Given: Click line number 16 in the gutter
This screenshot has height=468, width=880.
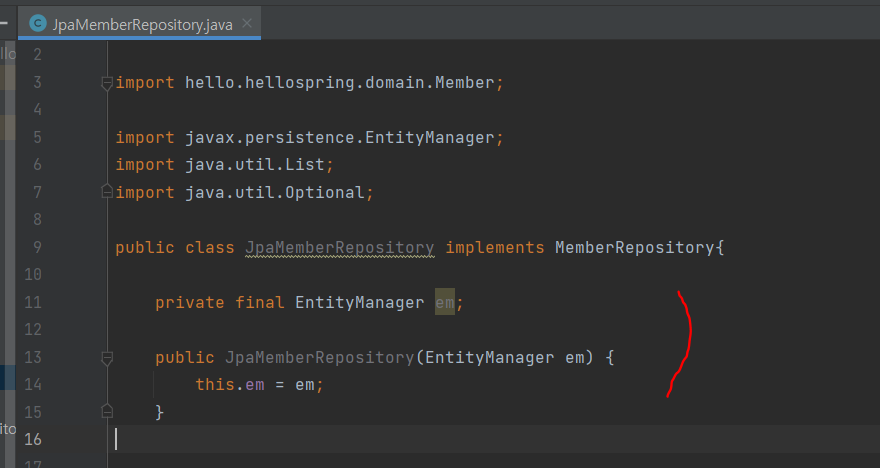Looking at the screenshot, I should [x=33, y=439].
